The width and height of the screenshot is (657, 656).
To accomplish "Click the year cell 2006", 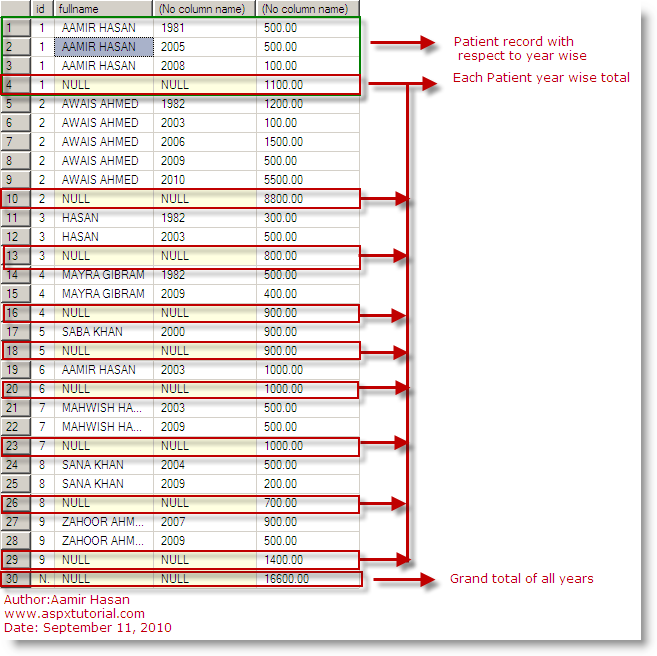I will [205, 142].
